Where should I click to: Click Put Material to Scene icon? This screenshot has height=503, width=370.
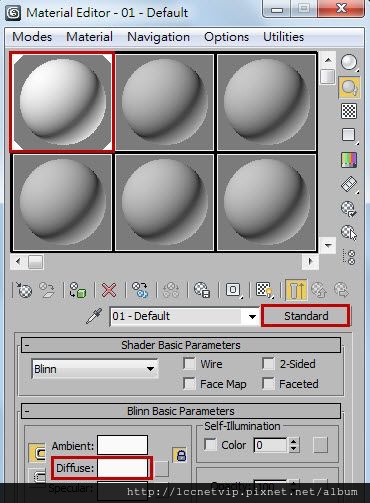pos(47,290)
